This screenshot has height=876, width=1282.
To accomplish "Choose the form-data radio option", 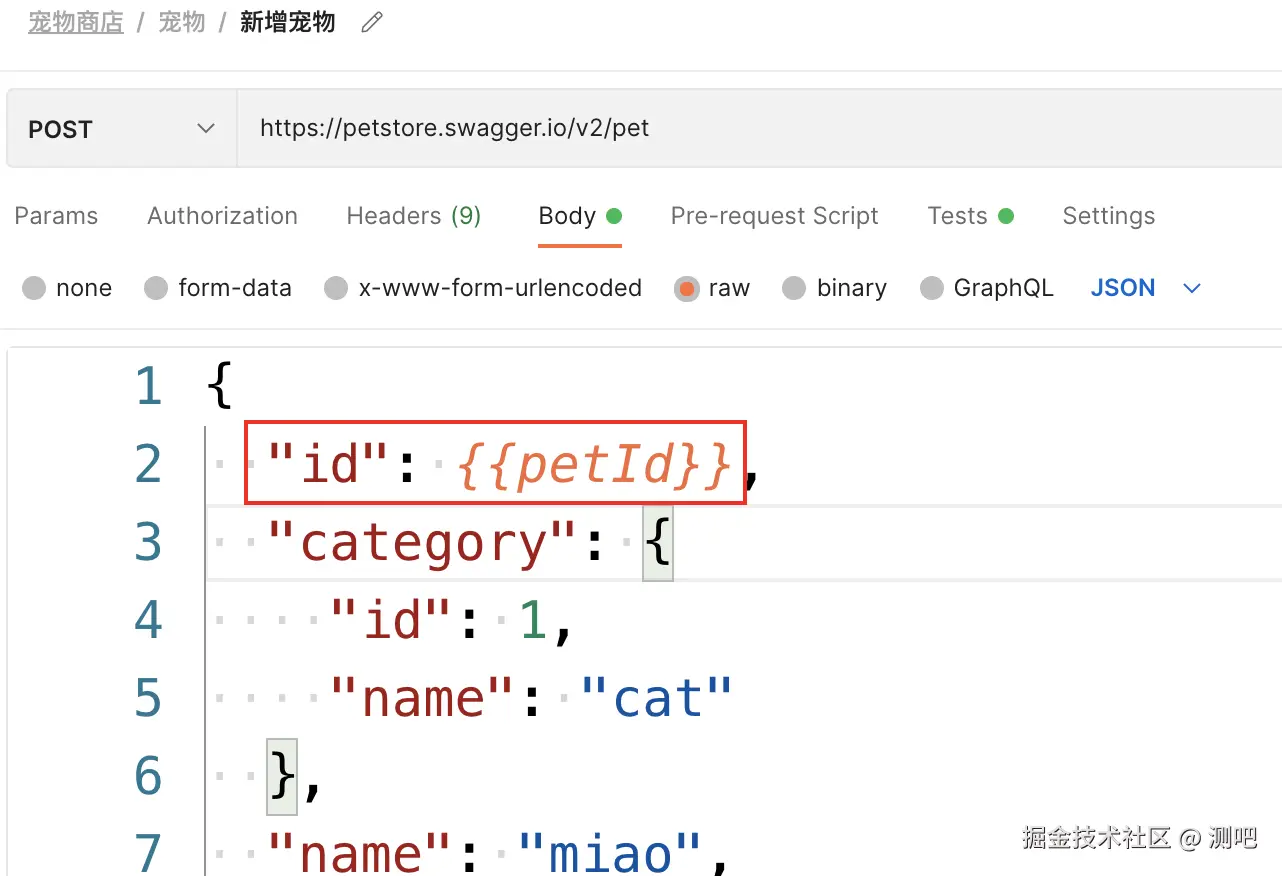I will (x=156, y=289).
